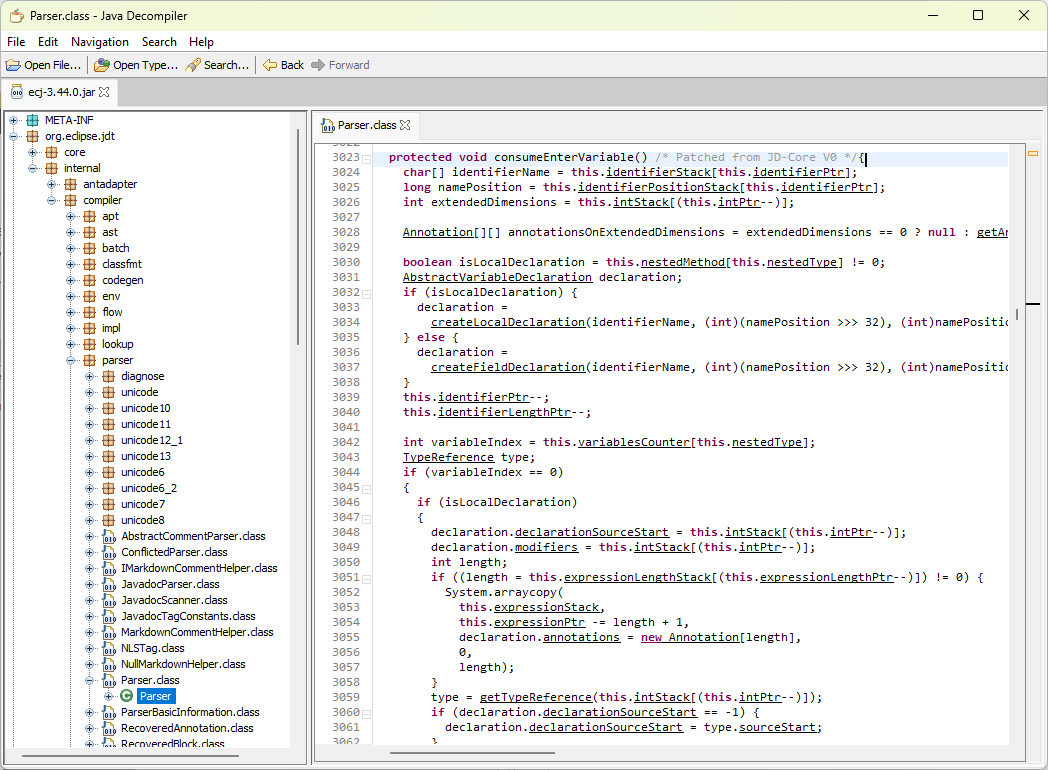
Task: Collapse the parser package node
Action: tap(71, 360)
